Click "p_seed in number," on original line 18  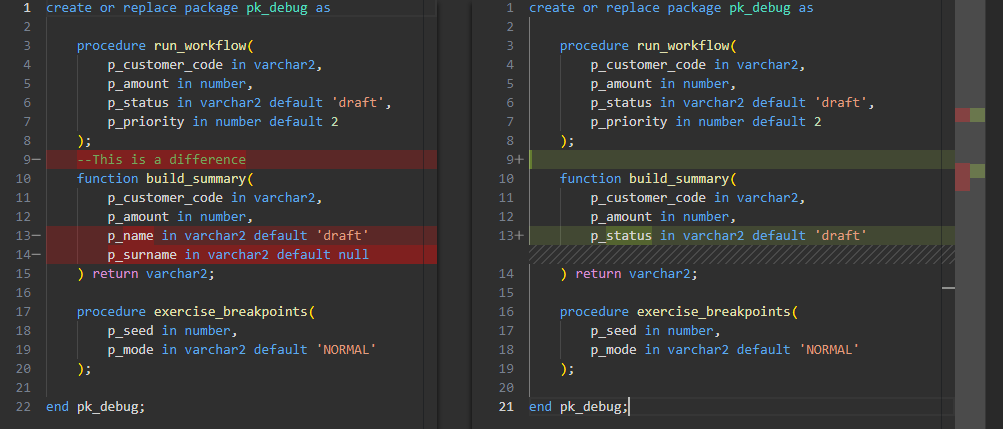[x=173, y=331]
